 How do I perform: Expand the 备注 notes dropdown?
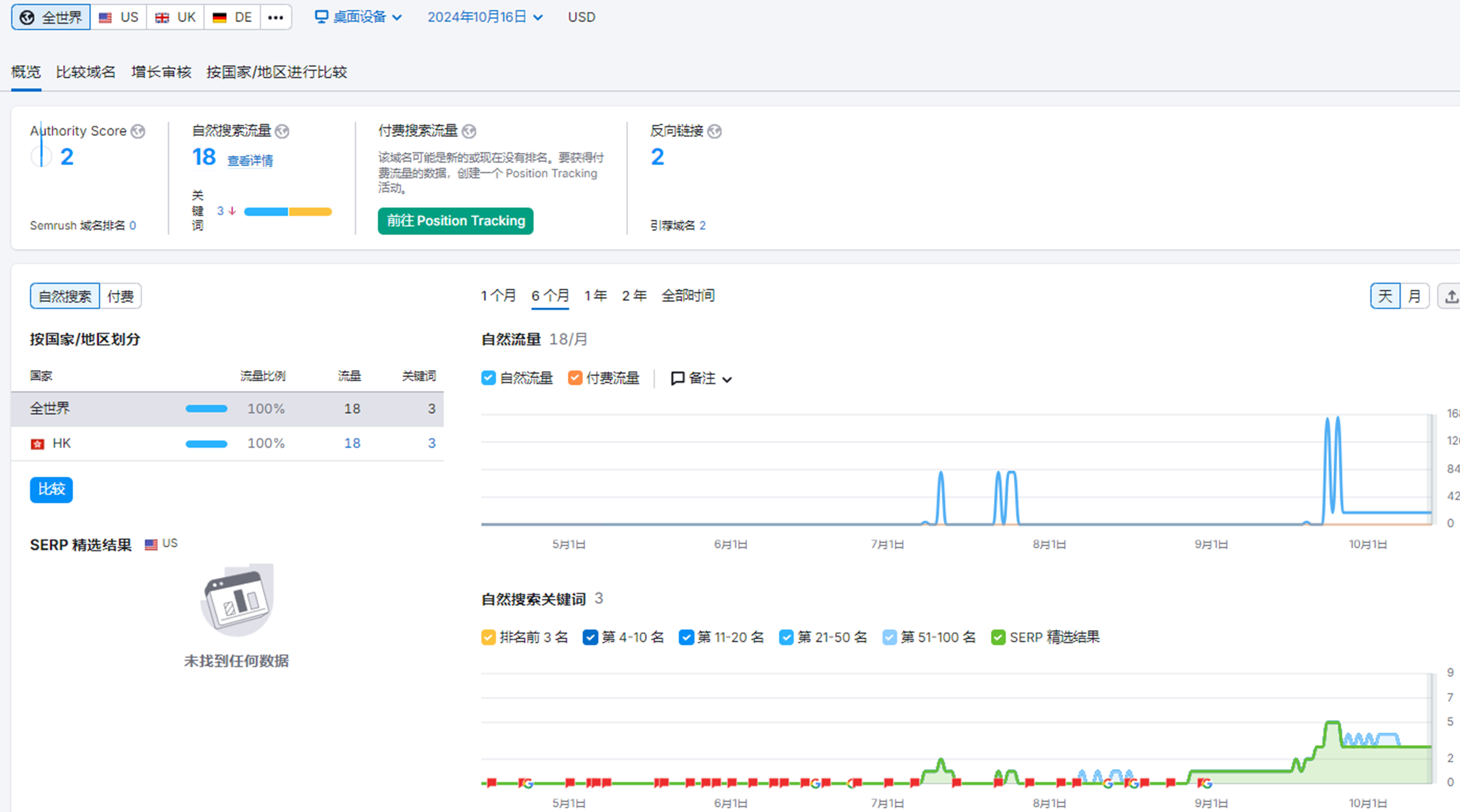coord(701,379)
